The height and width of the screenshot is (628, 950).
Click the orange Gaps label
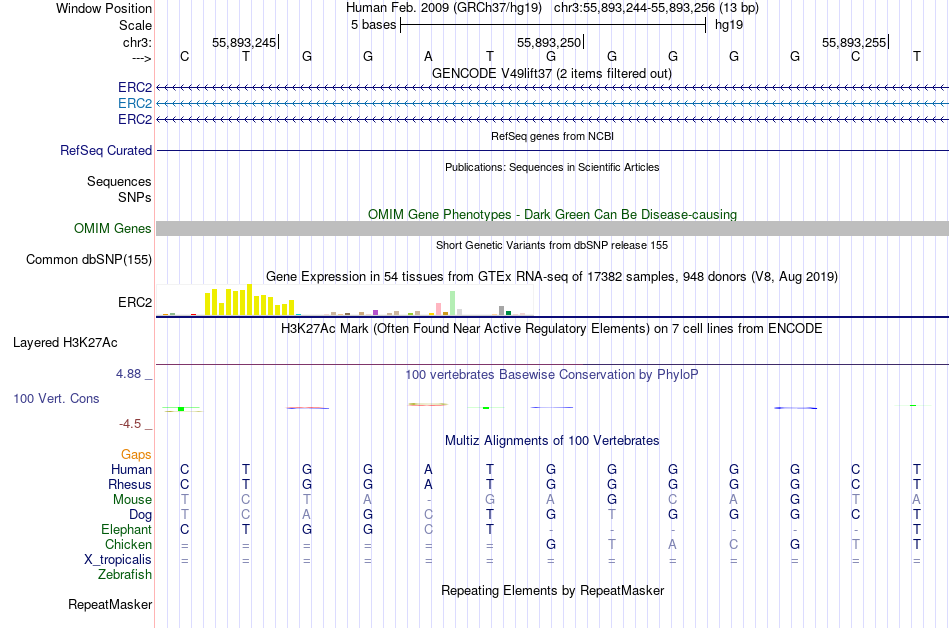[136, 455]
